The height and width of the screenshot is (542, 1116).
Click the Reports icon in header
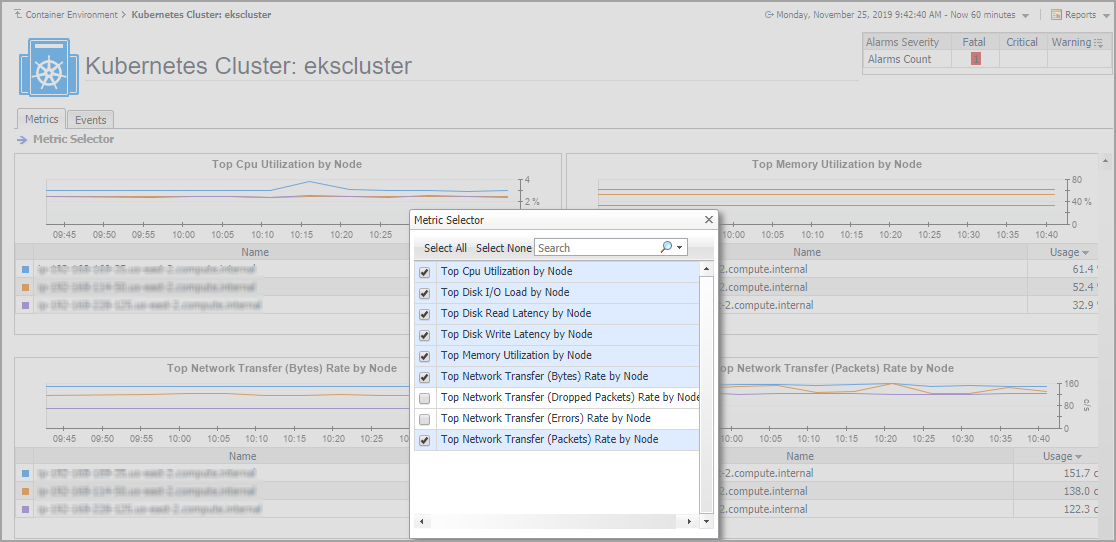click(1056, 15)
